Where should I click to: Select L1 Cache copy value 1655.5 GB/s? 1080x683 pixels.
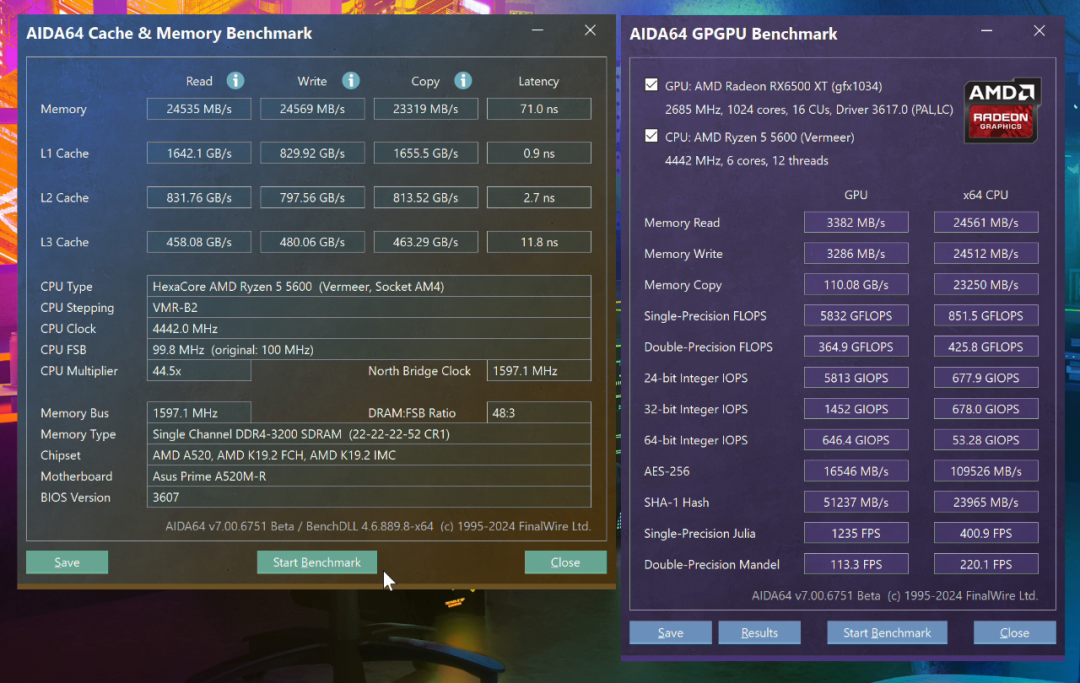[426, 153]
